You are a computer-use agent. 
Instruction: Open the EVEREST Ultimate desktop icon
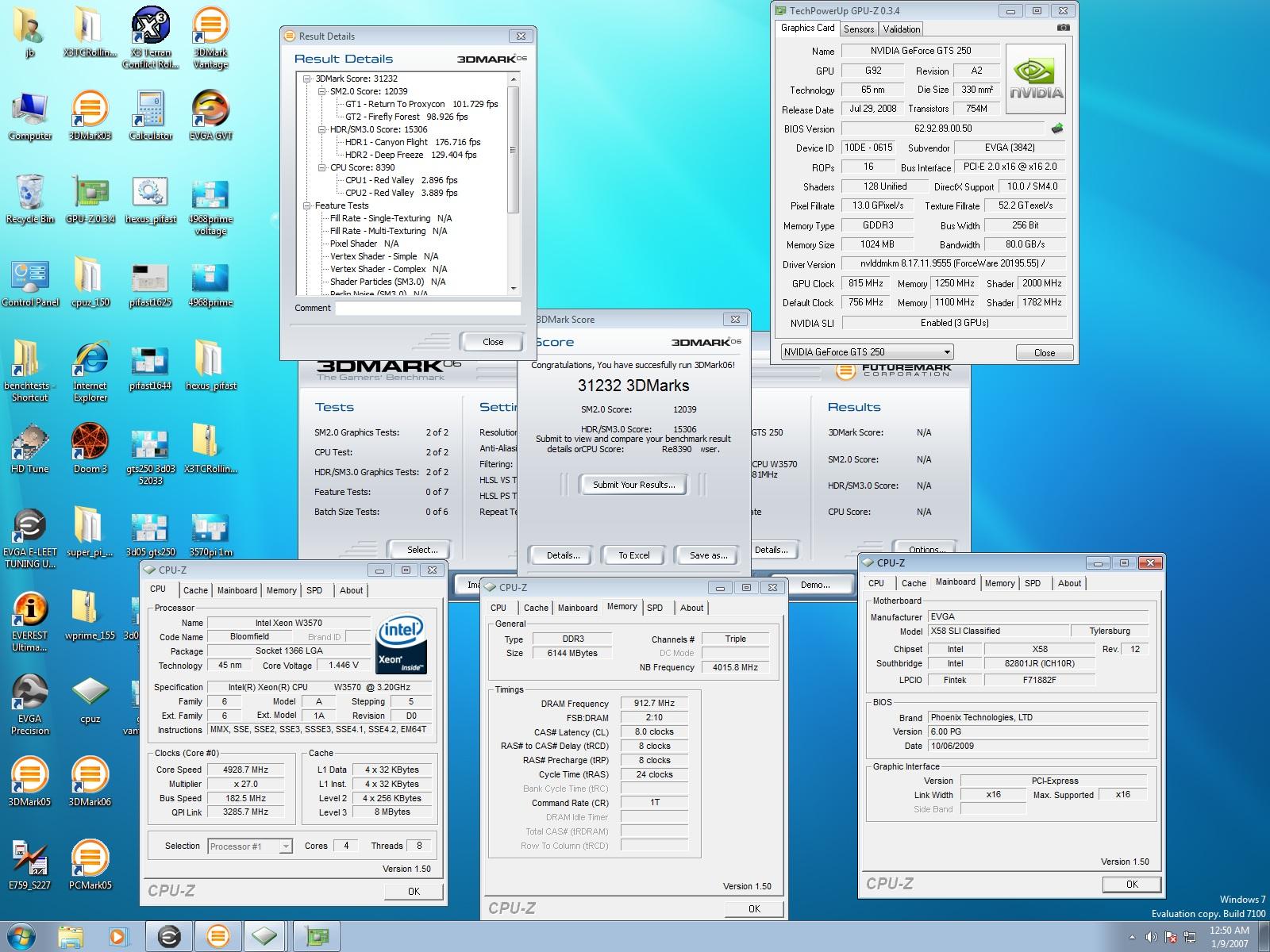click(29, 622)
